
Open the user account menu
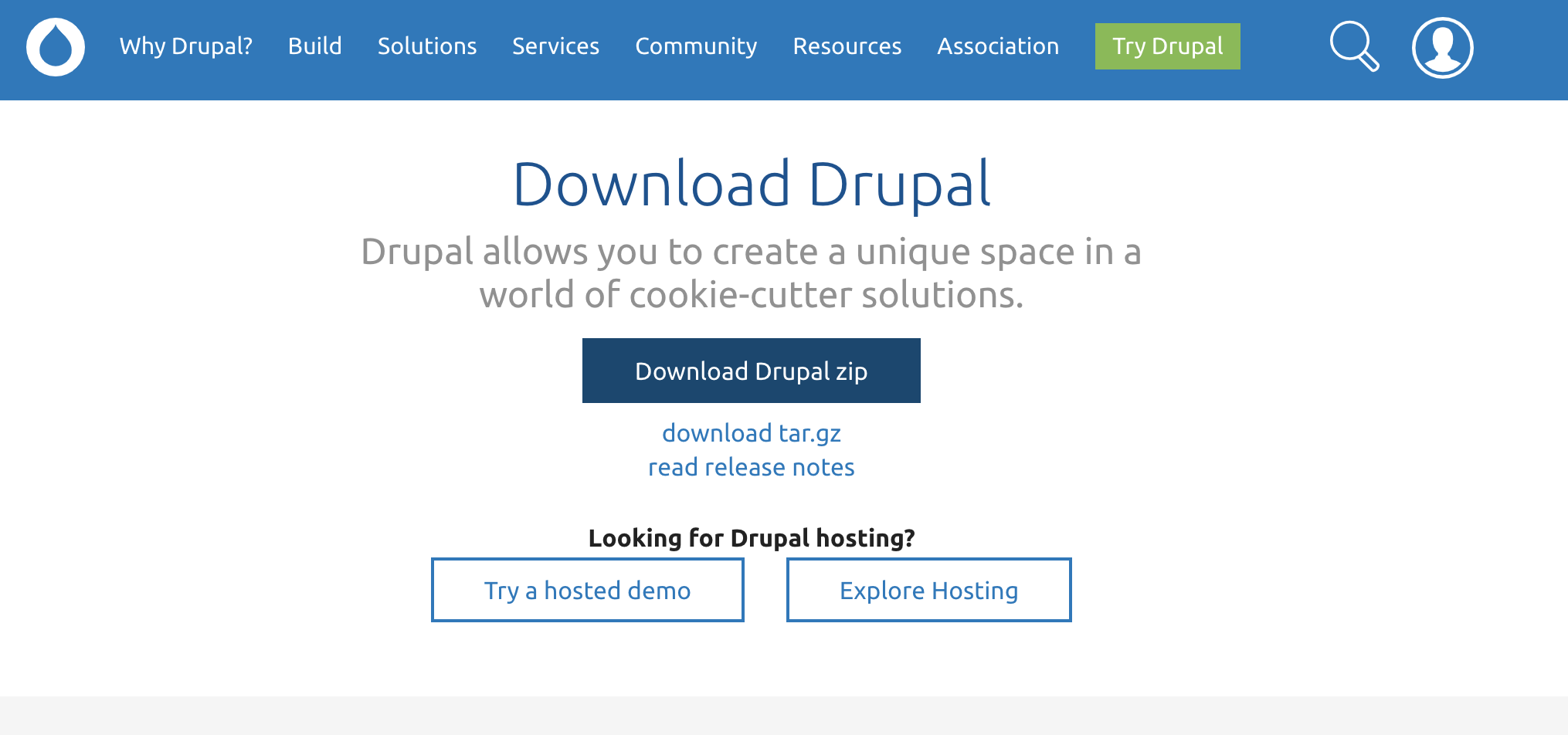1442,46
